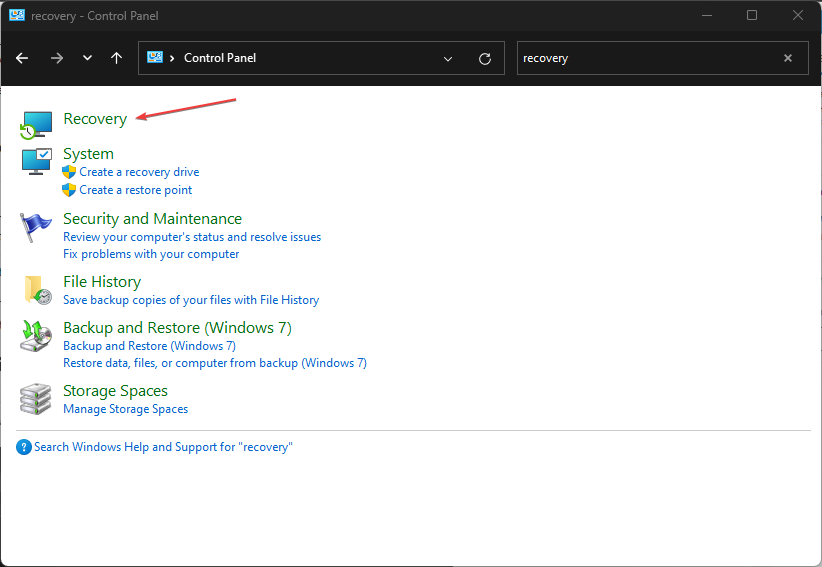Click the System computer icon
The height and width of the screenshot is (567, 822).
[x=36, y=160]
